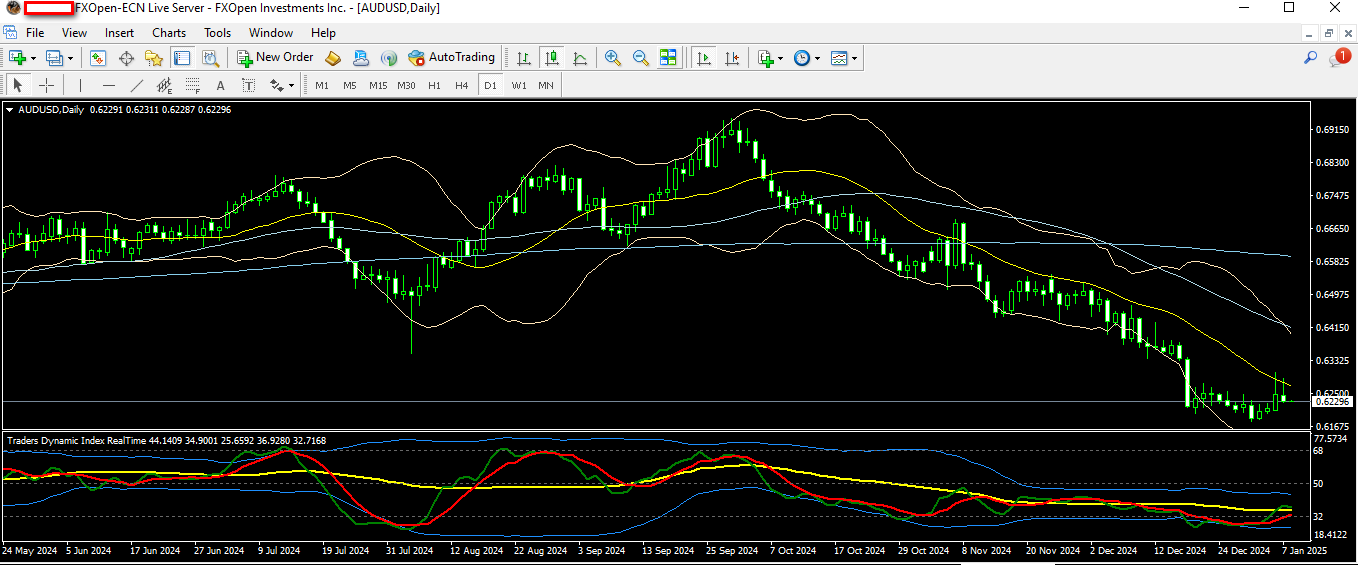Select the Cursor arrow tool
Image resolution: width=1358 pixels, height=565 pixels.
(x=17, y=85)
